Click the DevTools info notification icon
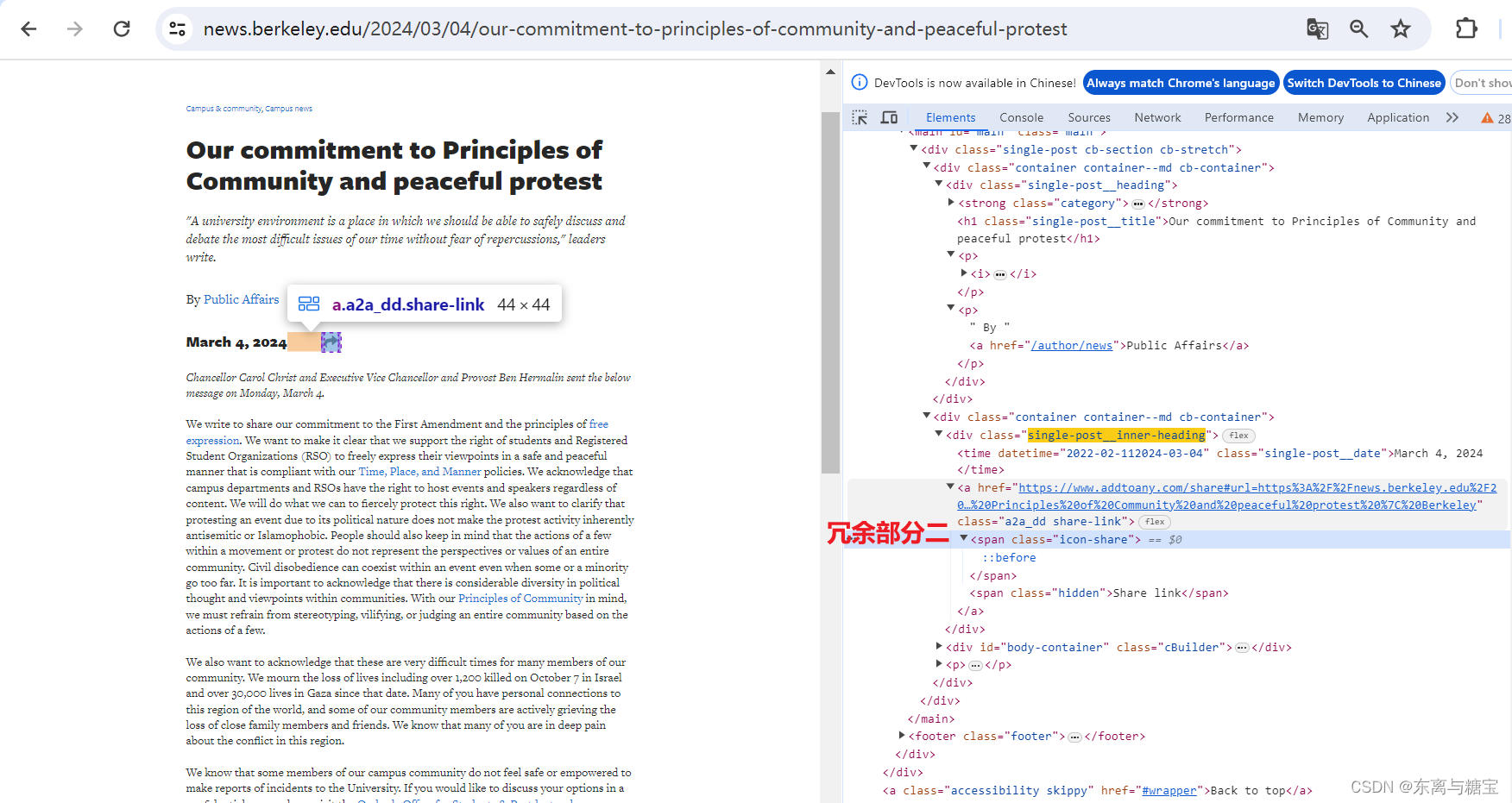This screenshot has width=1512, height=803. [x=860, y=83]
